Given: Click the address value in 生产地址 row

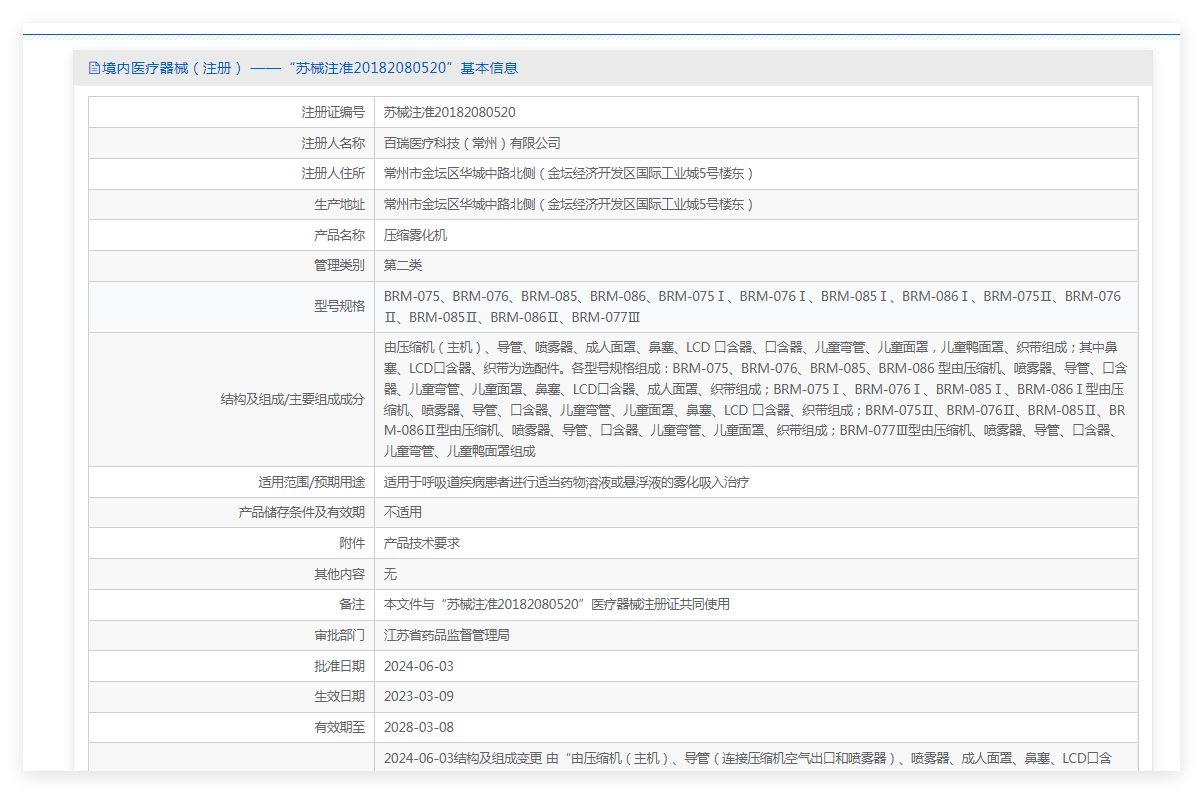Looking at the screenshot, I should coord(568,205).
